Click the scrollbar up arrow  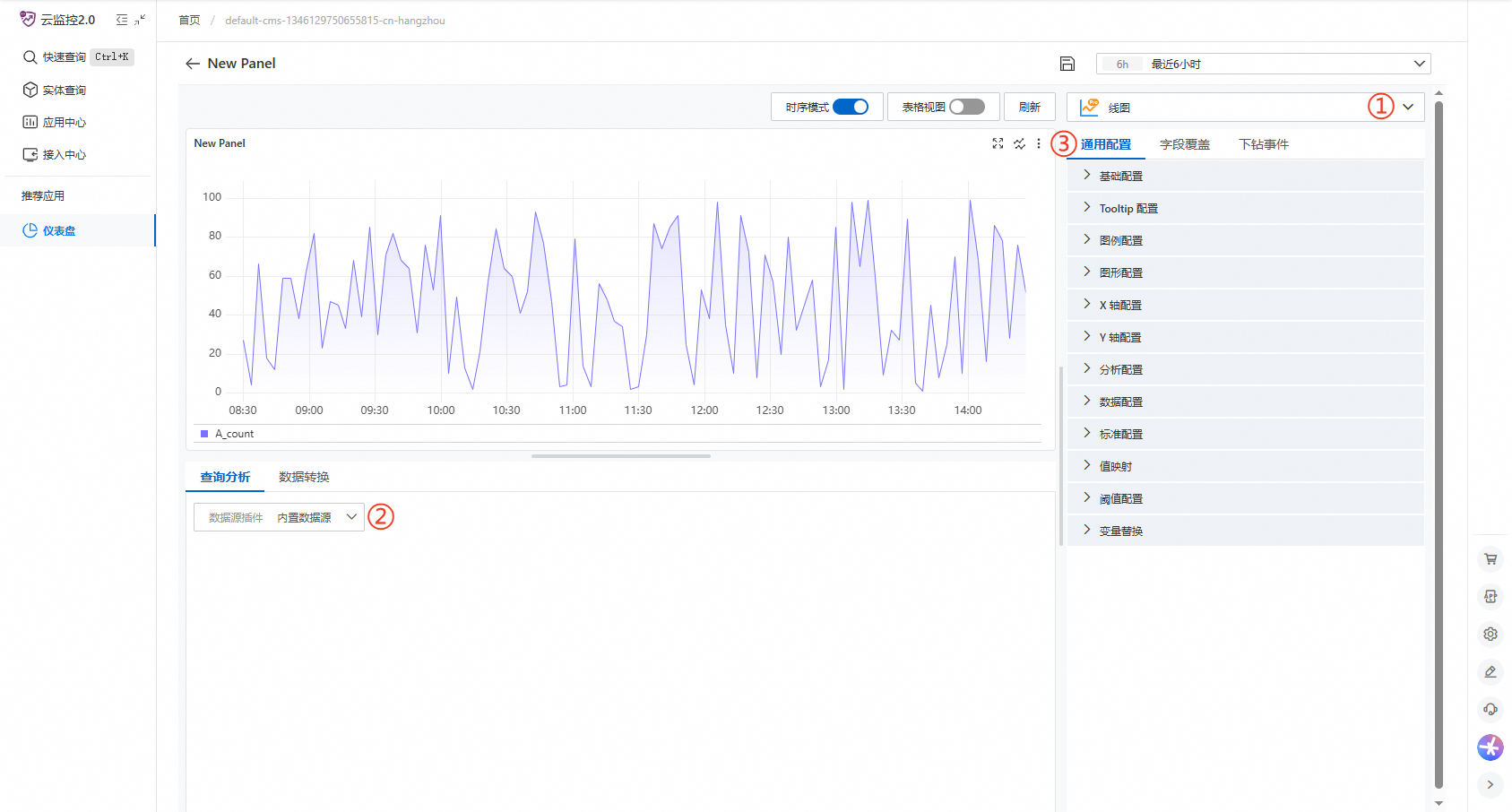coord(1439,93)
